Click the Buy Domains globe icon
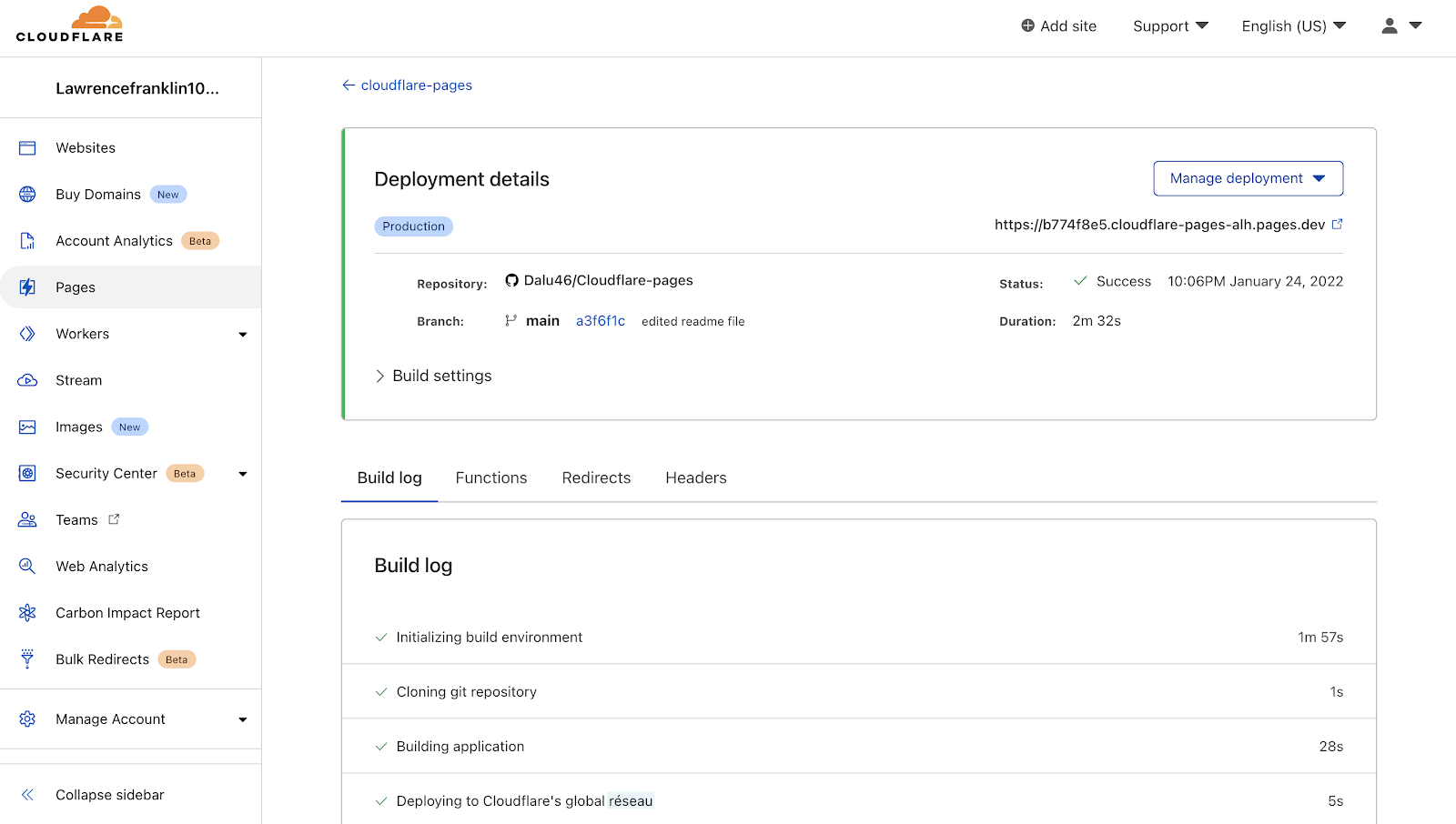This screenshot has width=1456, height=824. coord(27,195)
